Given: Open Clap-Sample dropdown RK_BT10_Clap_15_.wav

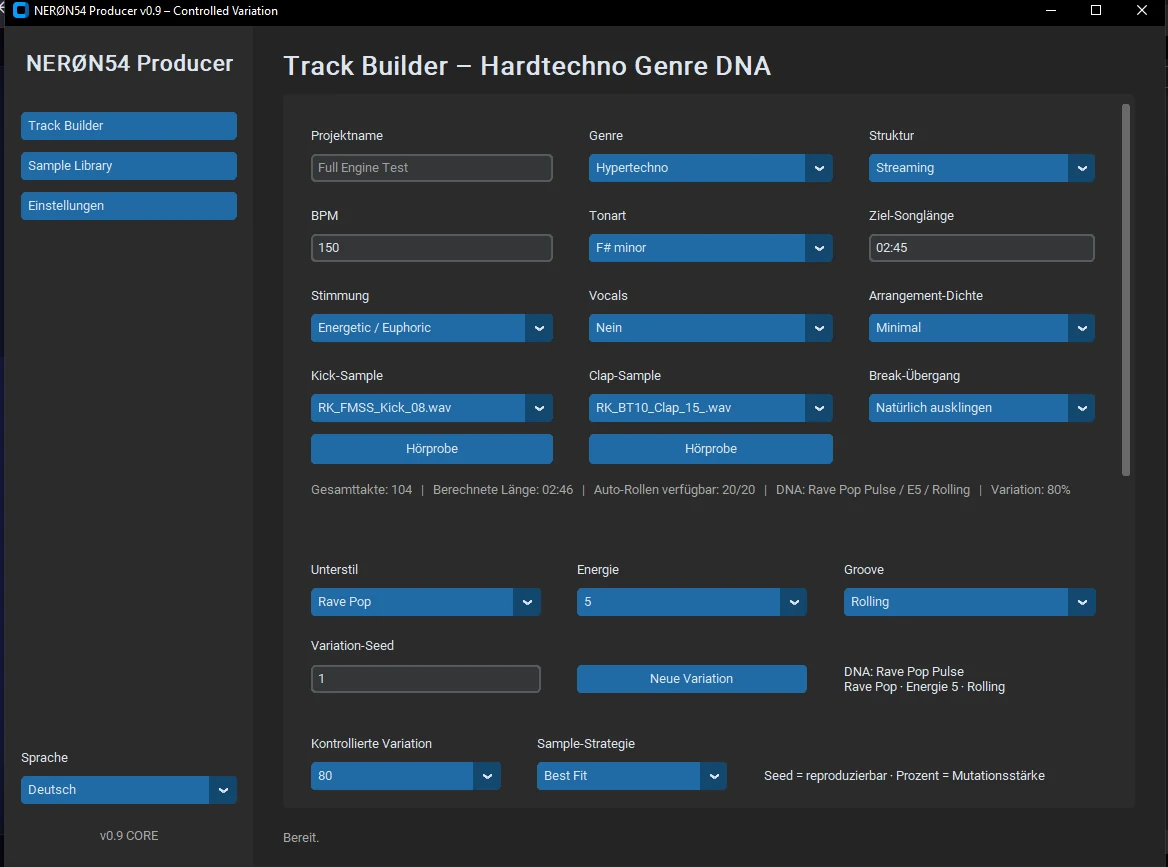Looking at the screenshot, I should coord(711,408).
